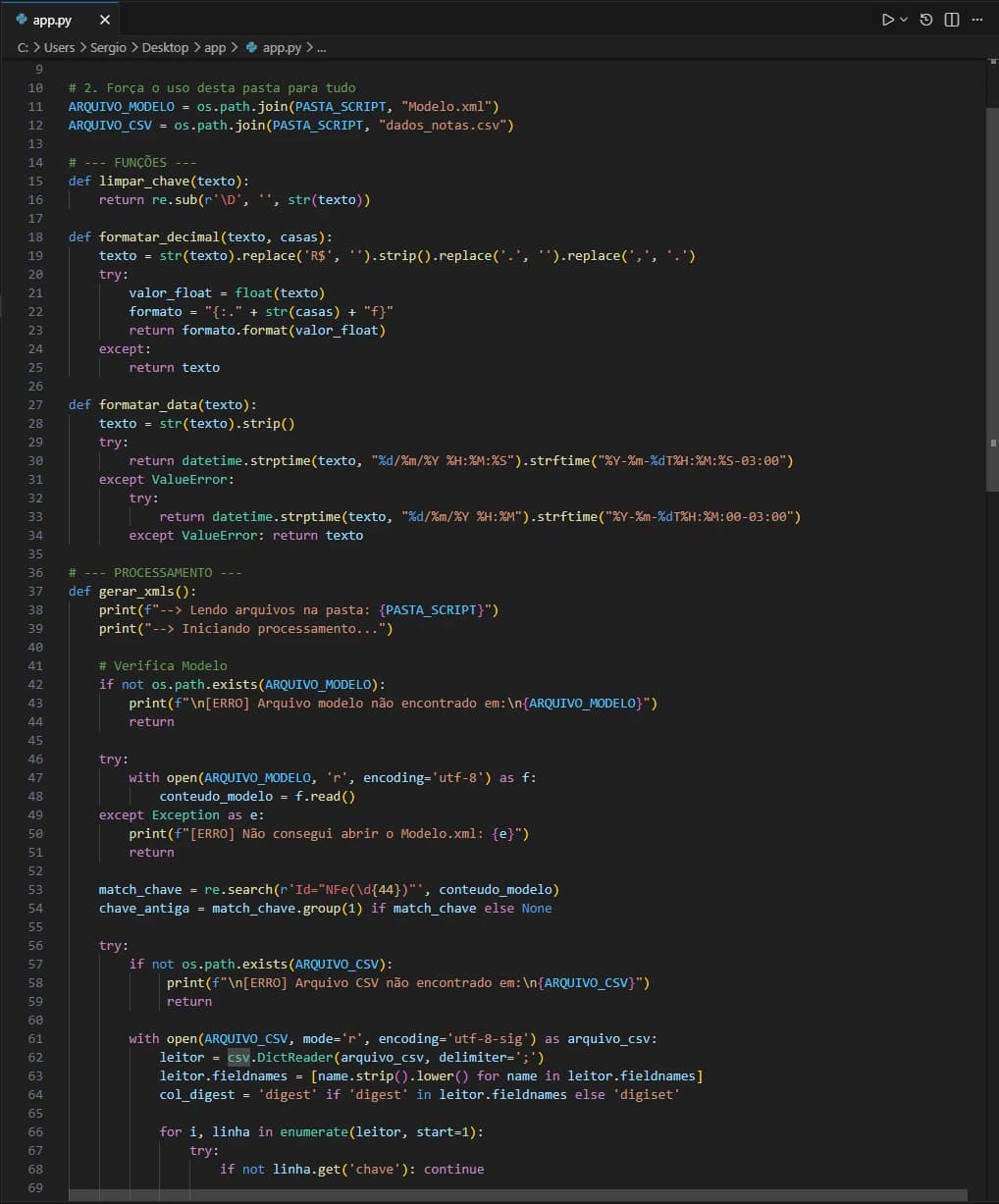Close the app.py tab
Viewport: 999px width, 1204px height.
(x=105, y=20)
